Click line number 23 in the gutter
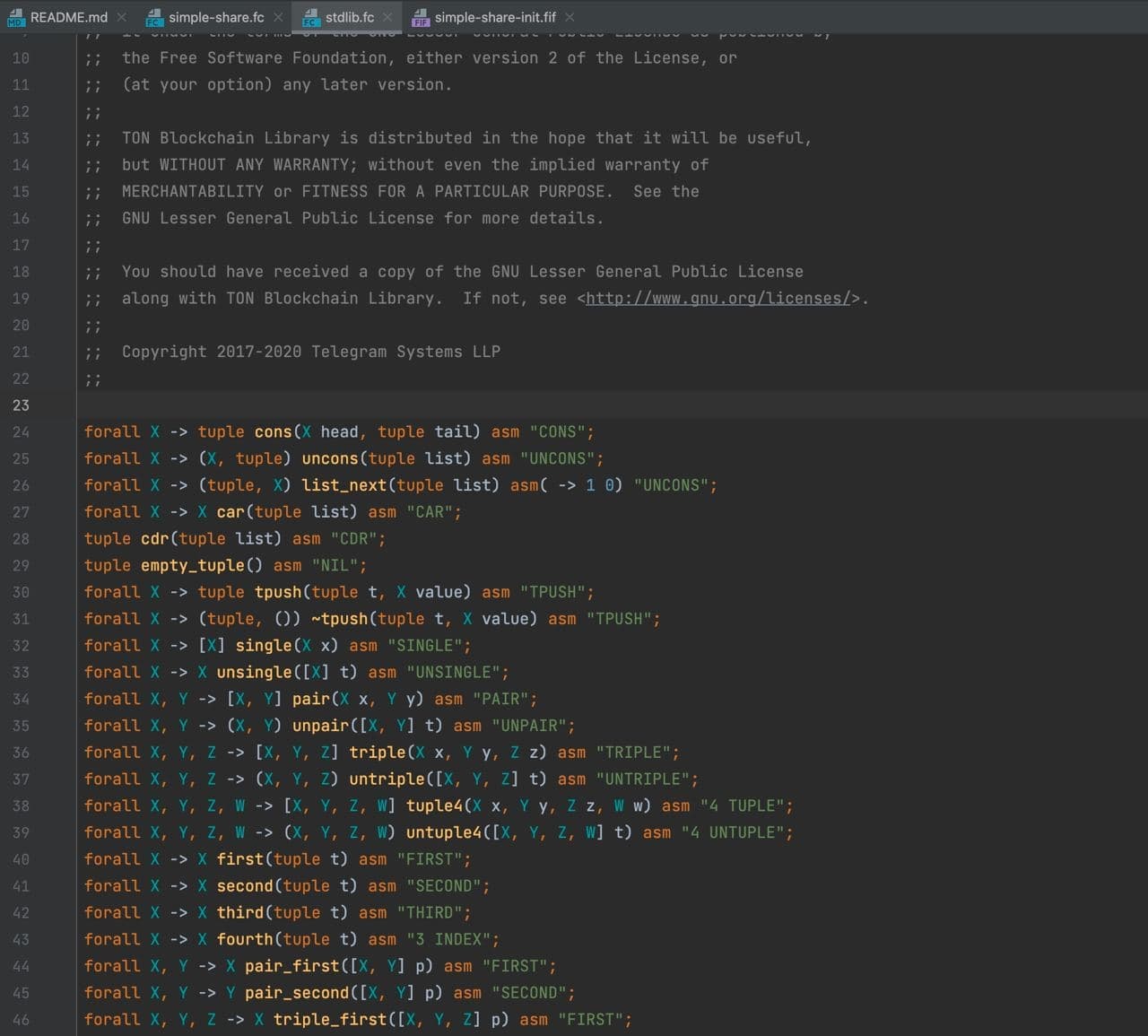This screenshot has width=1148, height=1036. click(x=21, y=405)
